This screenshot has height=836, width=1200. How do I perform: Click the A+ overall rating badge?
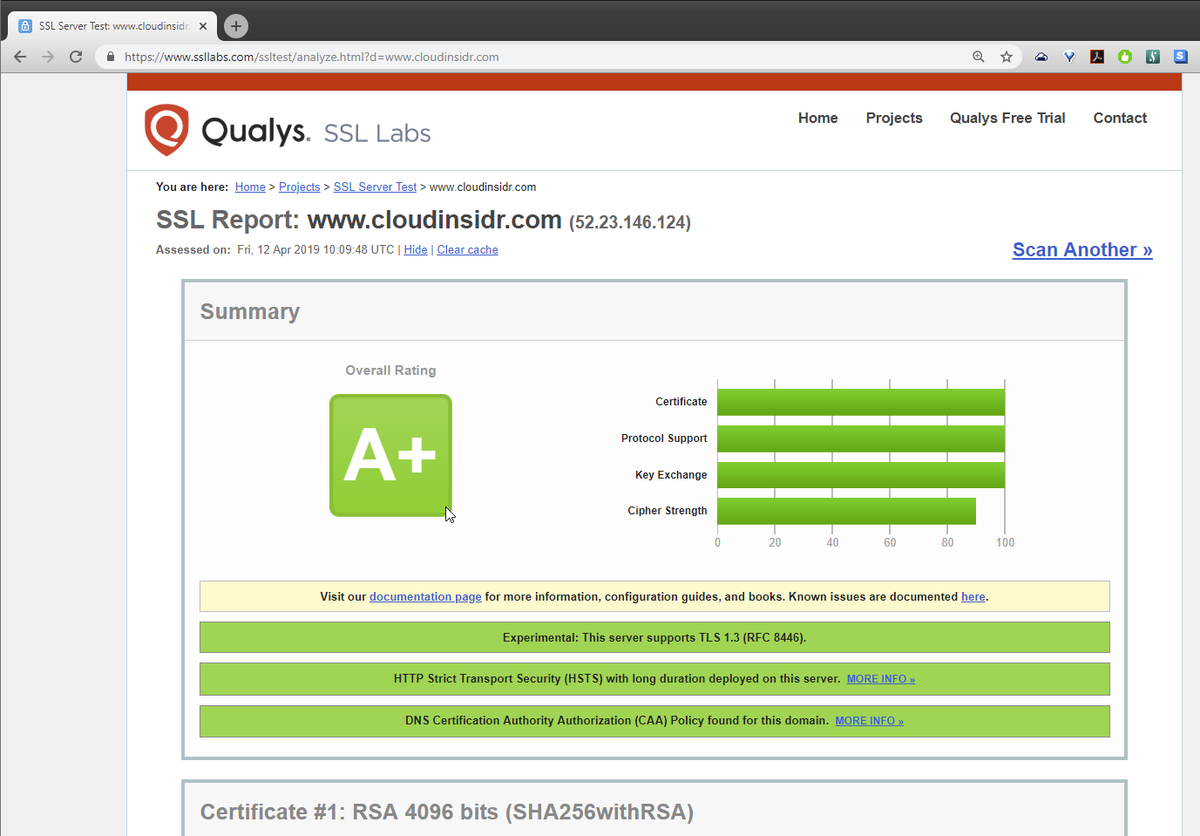391,455
